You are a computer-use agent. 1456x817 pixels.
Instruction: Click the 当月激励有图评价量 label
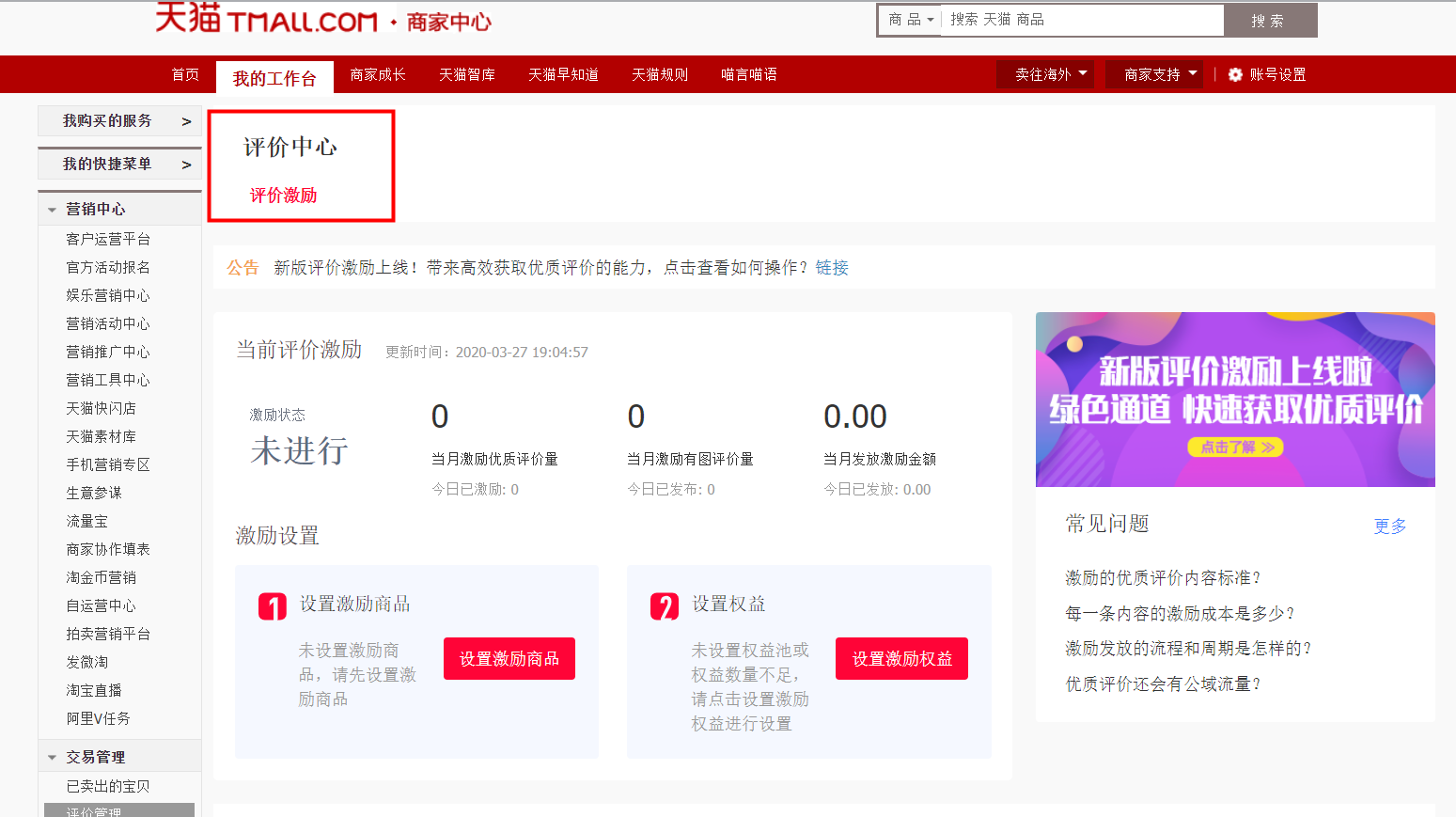coord(690,459)
